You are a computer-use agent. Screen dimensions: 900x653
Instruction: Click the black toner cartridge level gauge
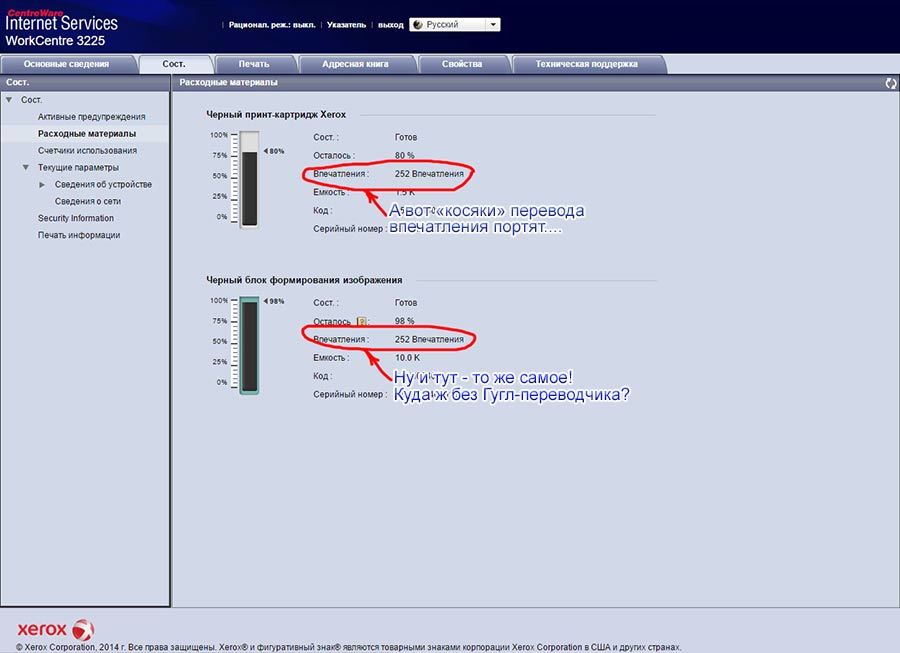tap(249, 178)
